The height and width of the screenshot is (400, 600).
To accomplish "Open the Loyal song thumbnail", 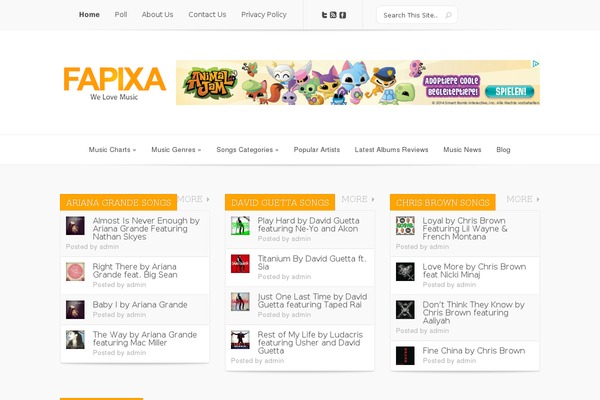I will click(405, 225).
